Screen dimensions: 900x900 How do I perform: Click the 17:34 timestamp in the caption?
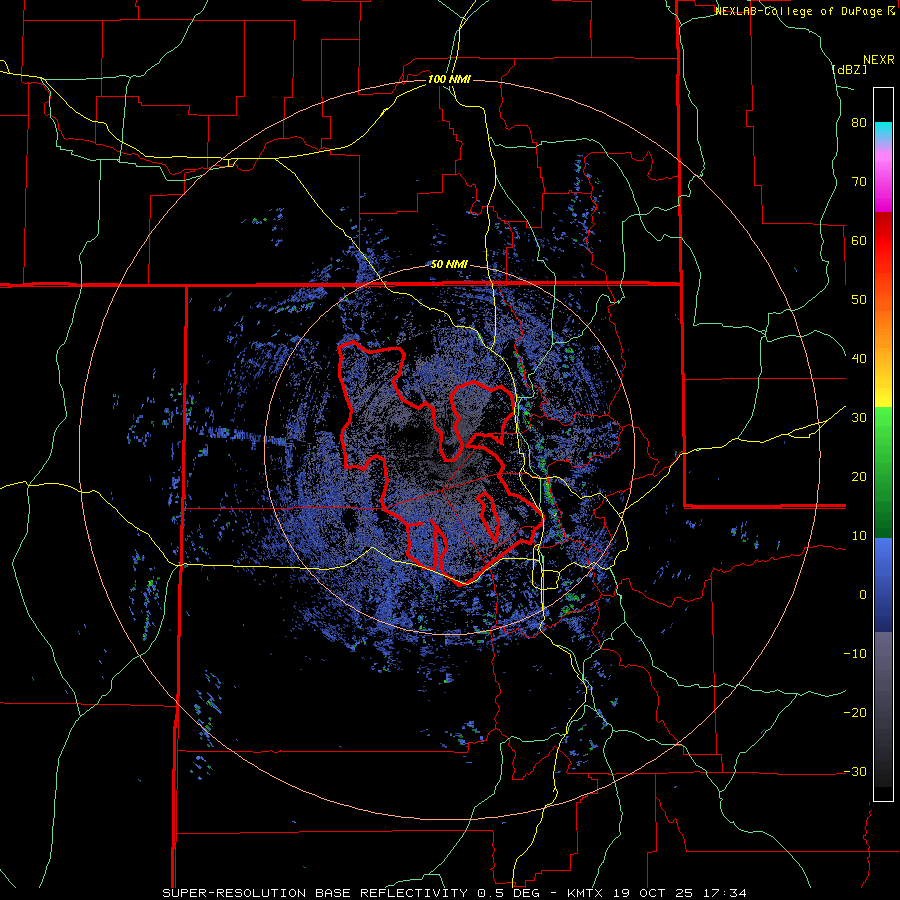(725, 893)
